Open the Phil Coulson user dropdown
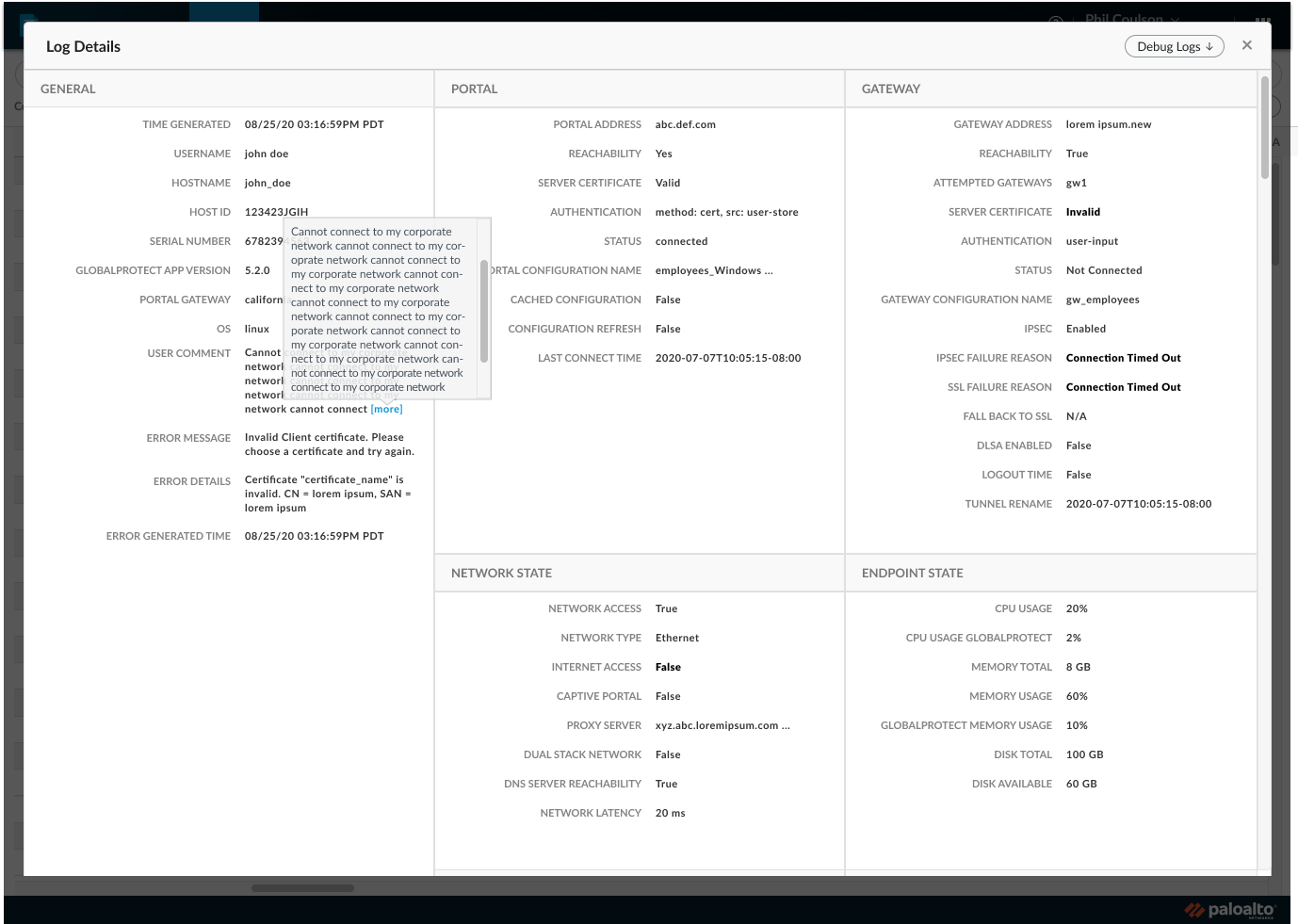The height and width of the screenshot is (924, 1298). click(x=1131, y=18)
